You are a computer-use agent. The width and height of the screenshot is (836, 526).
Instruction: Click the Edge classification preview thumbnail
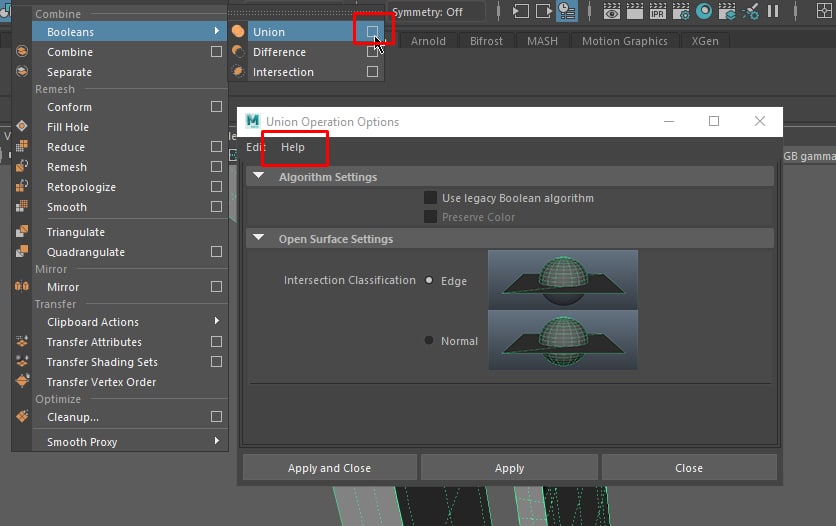pyautogui.click(x=563, y=280)
